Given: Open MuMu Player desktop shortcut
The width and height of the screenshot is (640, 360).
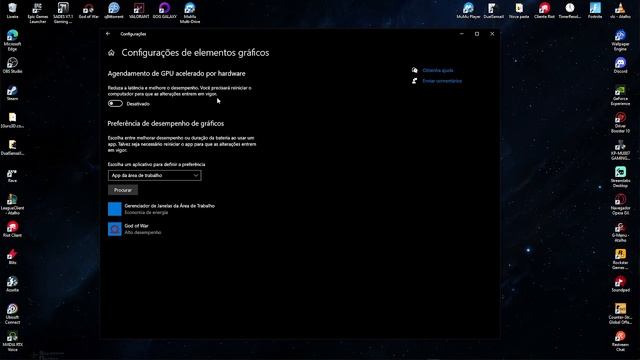Looking at the screenshot, I should pyautogui.click(x=468, y=11).
